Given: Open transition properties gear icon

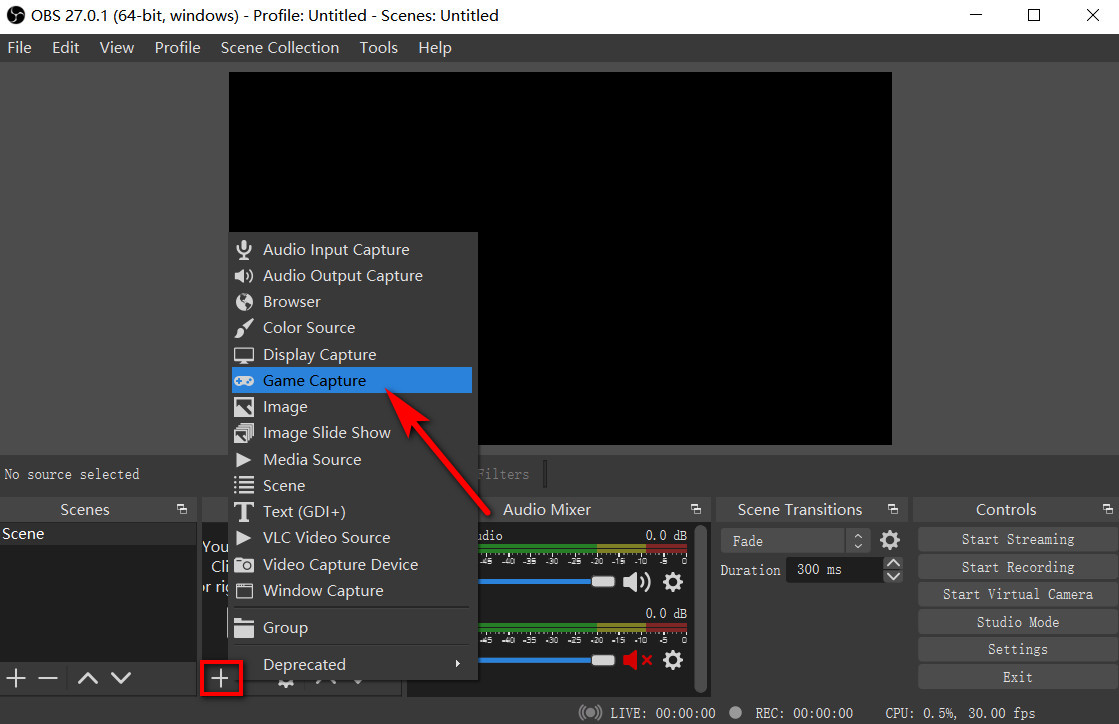Looking at the screenshot, I should point(890,541).
